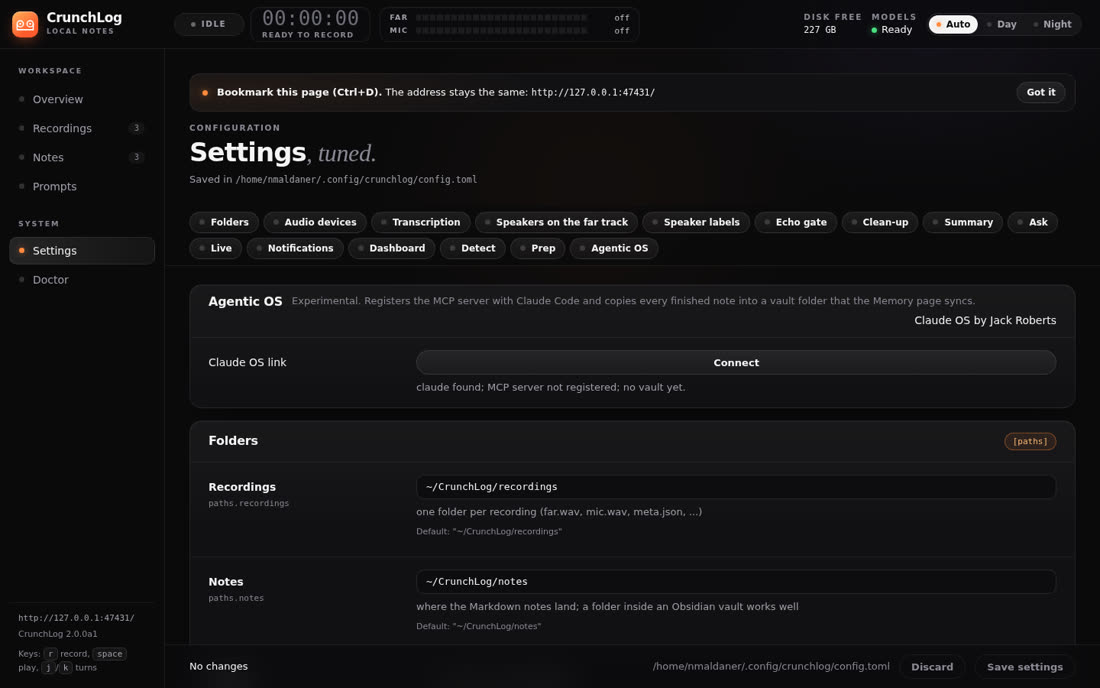Jump to Clean-up section

880,222
